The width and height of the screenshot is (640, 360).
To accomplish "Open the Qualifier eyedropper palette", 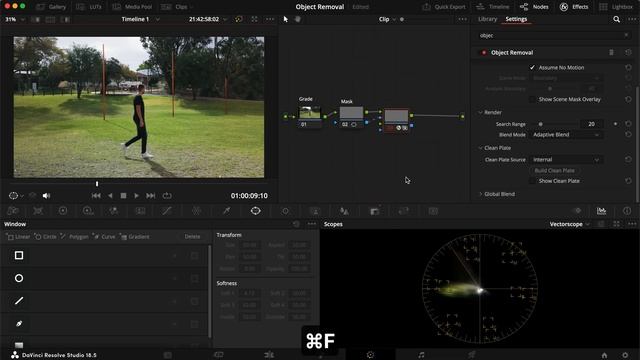I will [x=226, y=211].
